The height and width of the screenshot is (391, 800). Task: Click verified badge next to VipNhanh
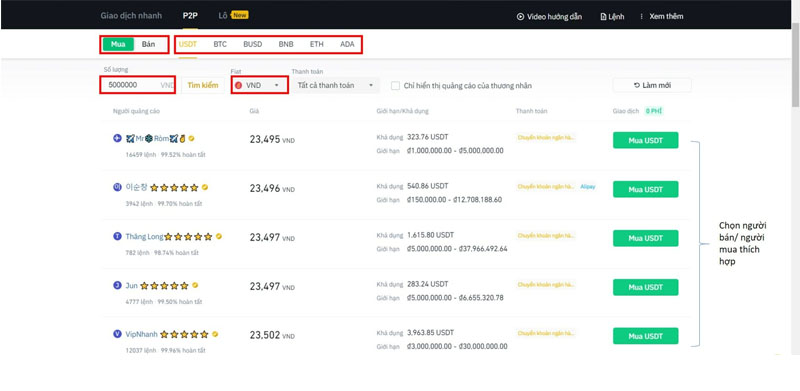click(215, 334)
